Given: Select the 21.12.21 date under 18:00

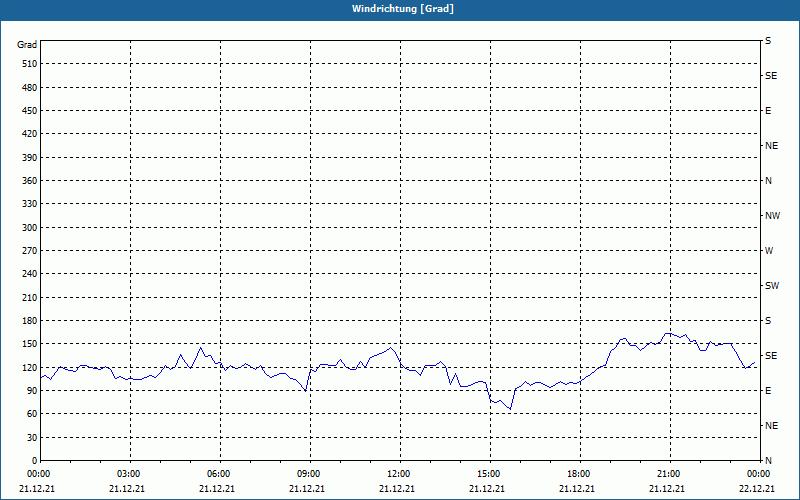Looking at the screenshot, I should click(x=577, y=489).
